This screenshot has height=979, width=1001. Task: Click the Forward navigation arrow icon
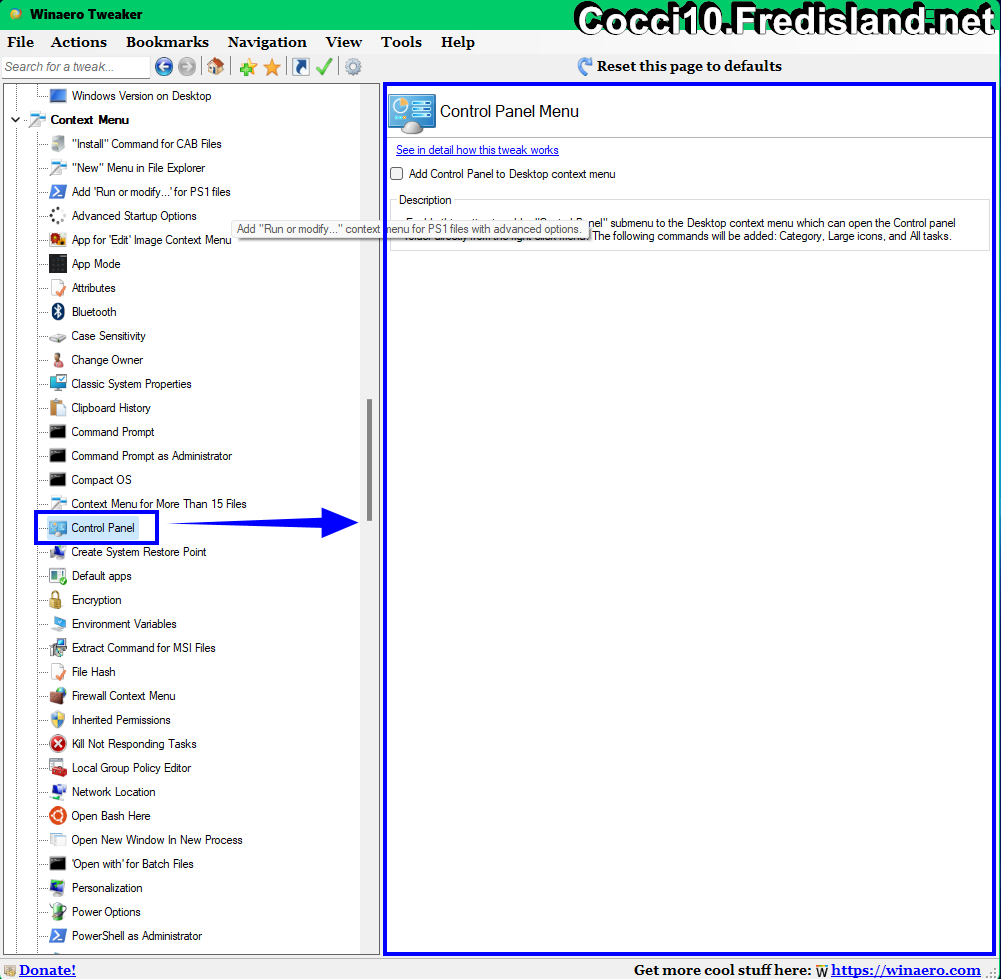coord(187,66)
